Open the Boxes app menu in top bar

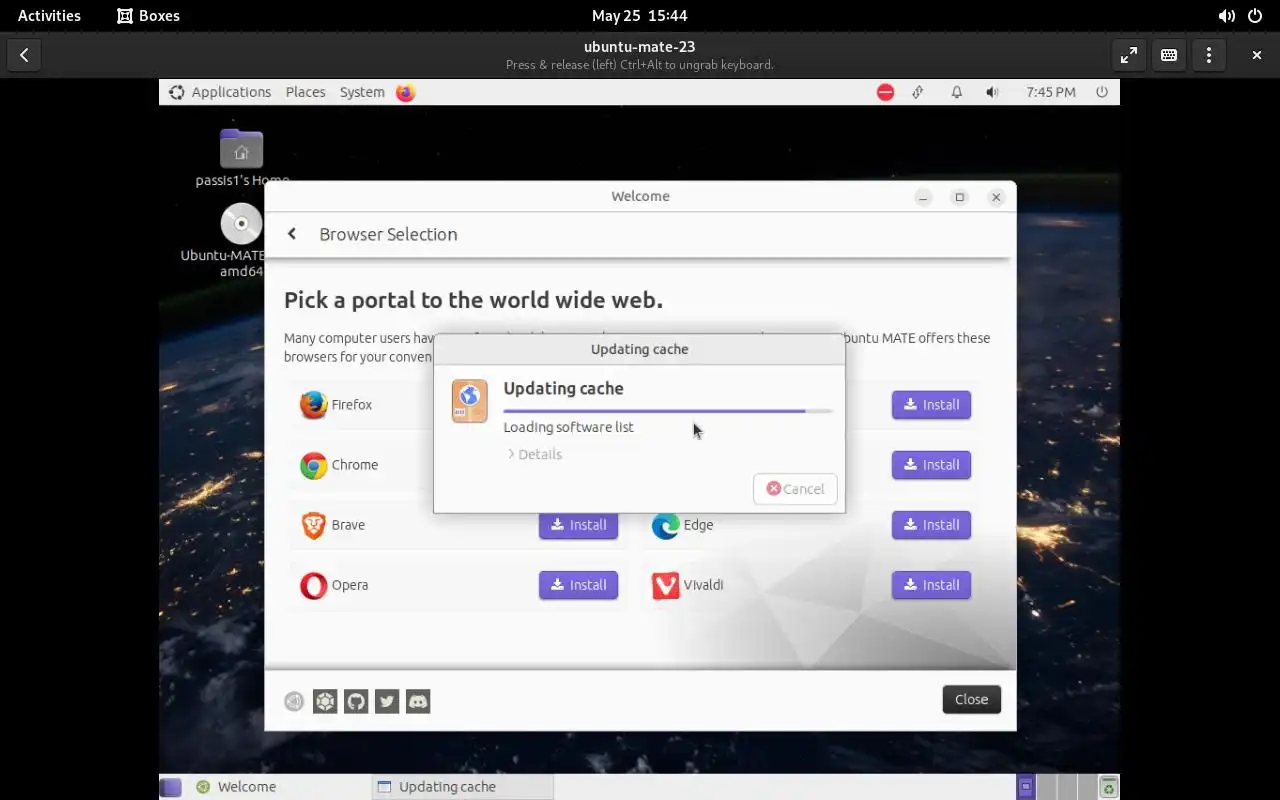tap(149, 16)
